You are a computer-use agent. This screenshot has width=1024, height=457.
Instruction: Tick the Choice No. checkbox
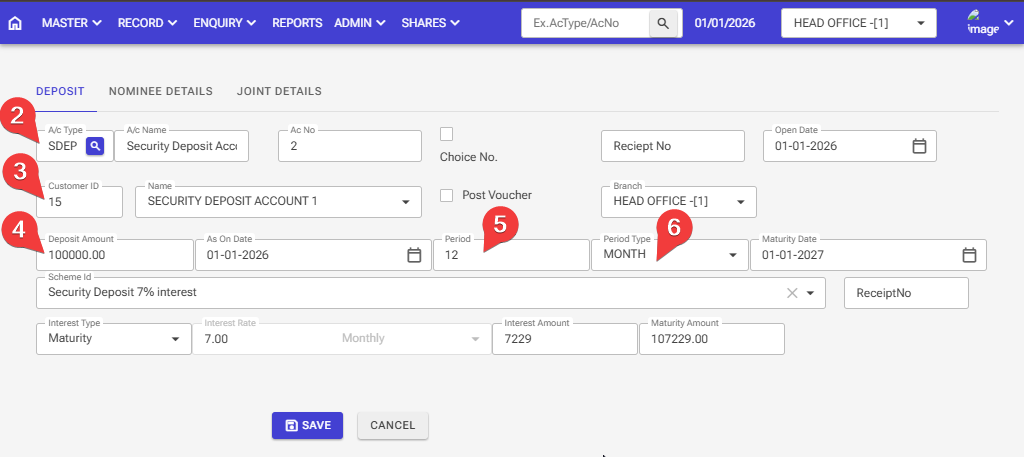447,134
